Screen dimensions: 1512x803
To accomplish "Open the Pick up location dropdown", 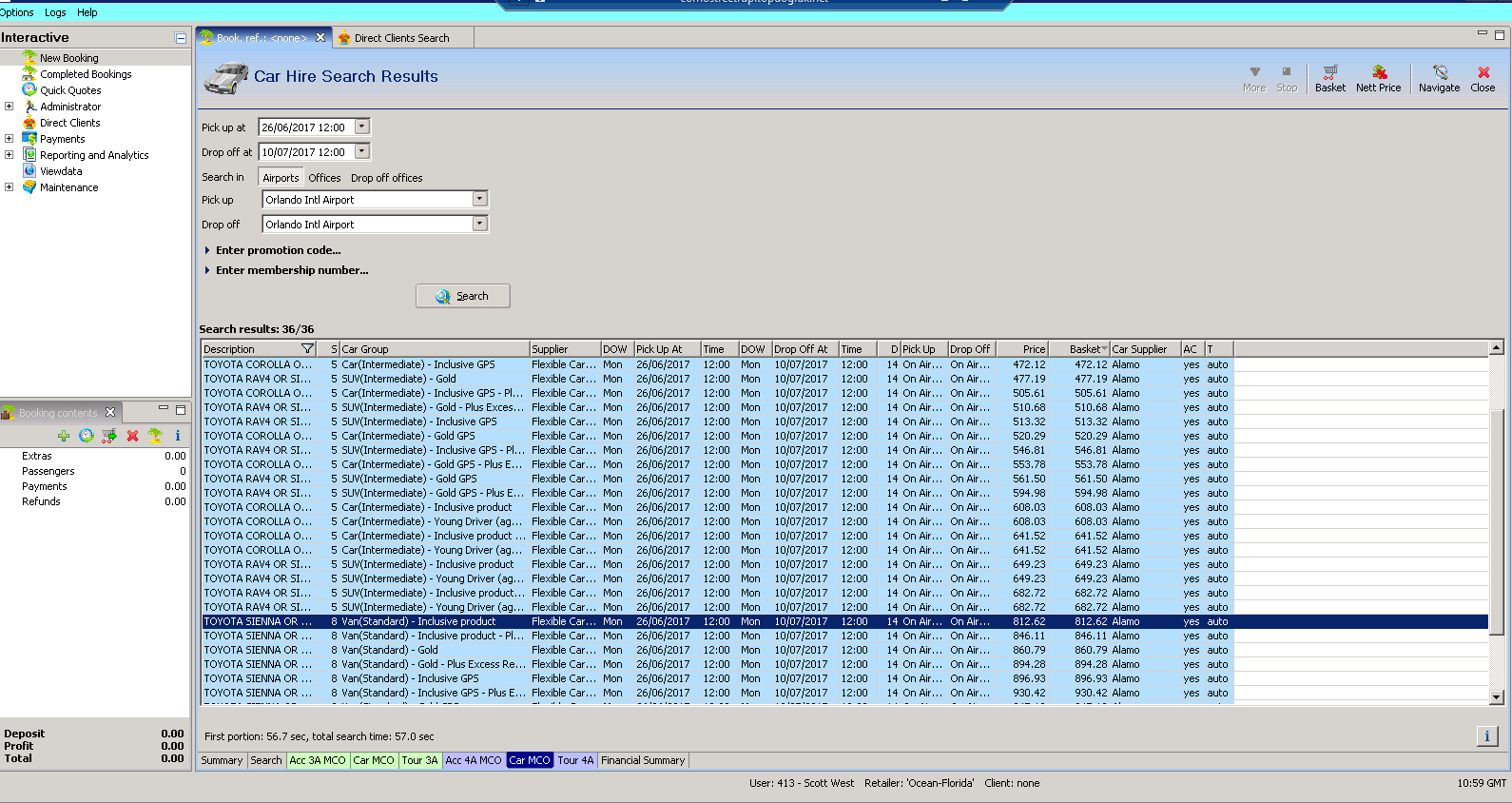I will click(x=480, y=199).
